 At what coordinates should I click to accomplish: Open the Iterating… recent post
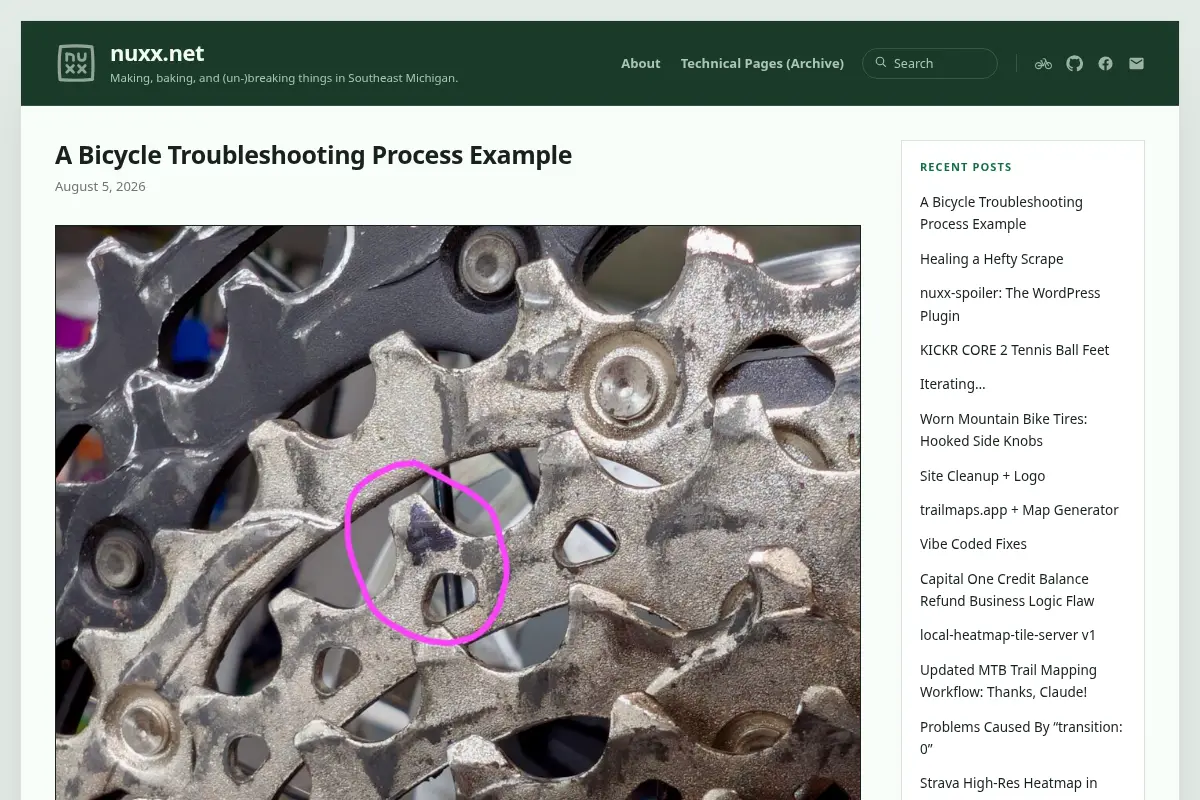click(x=952, y=384)
